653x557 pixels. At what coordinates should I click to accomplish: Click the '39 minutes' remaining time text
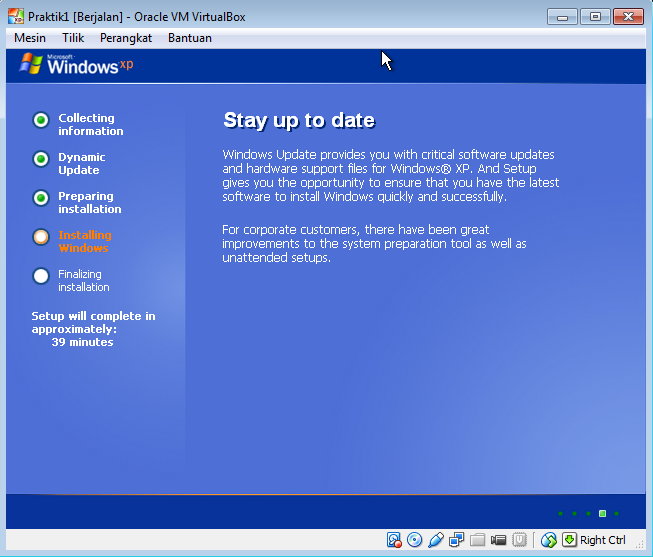[82, 342]
